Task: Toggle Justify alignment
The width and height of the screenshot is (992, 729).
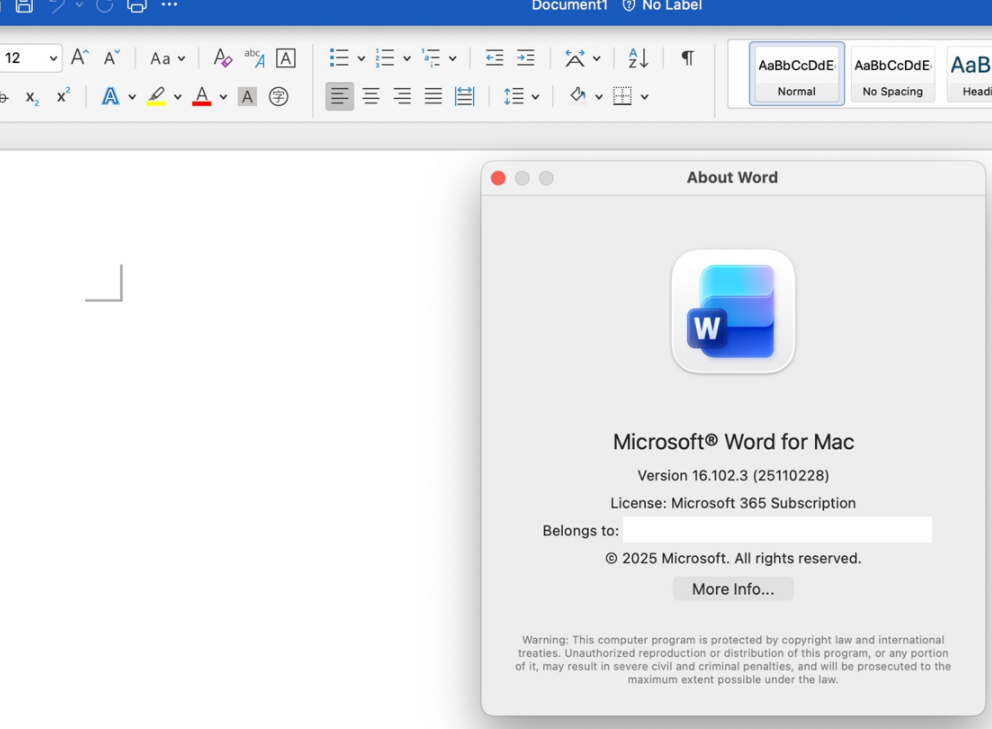Action: coord(433,97)
